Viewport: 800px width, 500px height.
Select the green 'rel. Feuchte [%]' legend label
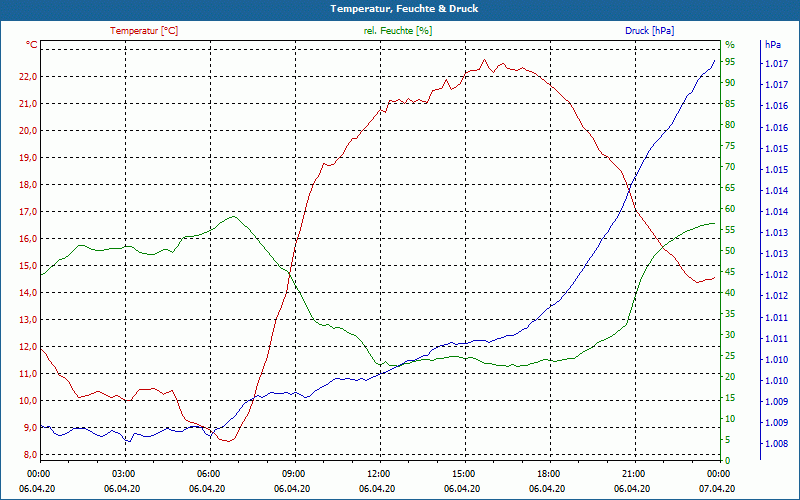pos(397,31)
